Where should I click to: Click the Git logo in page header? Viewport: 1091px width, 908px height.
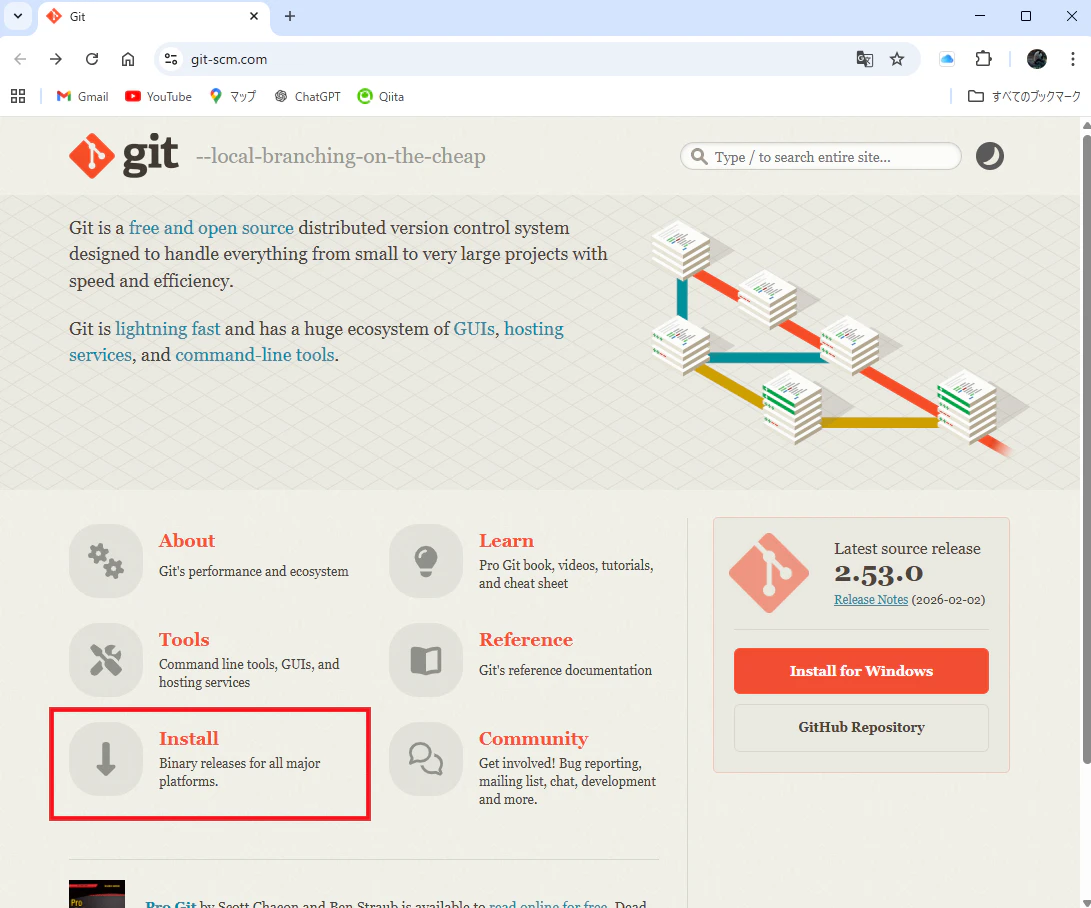124,155
